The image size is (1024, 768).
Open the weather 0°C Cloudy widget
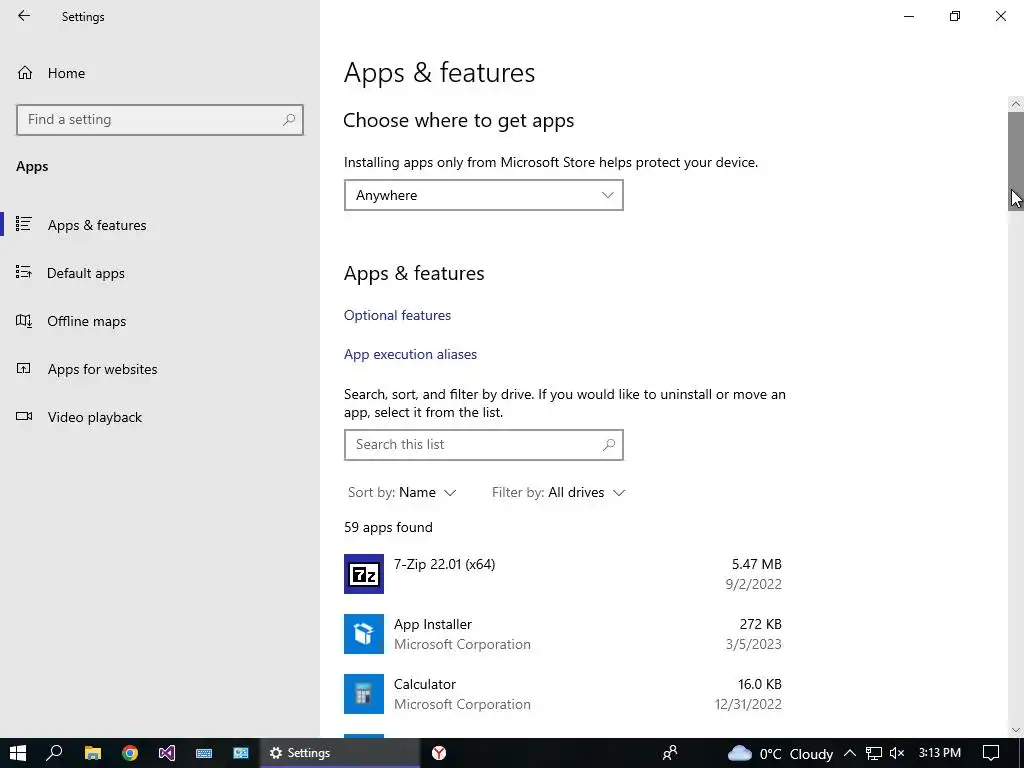[x=780, y=754]
